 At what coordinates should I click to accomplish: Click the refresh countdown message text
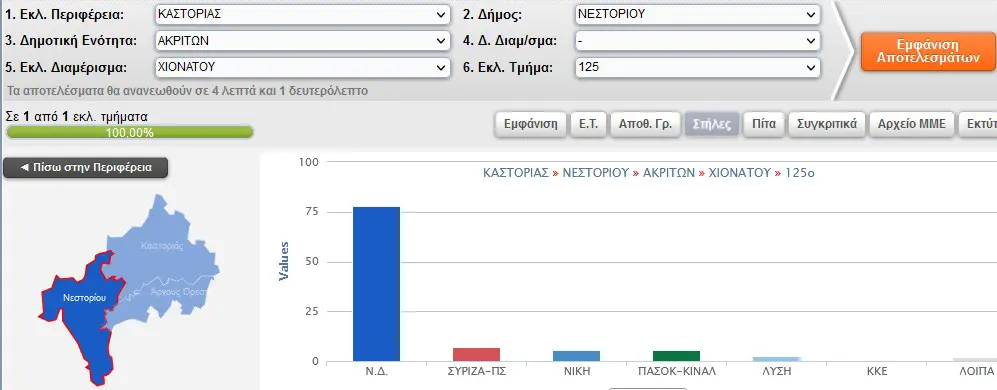click(187, 91)
